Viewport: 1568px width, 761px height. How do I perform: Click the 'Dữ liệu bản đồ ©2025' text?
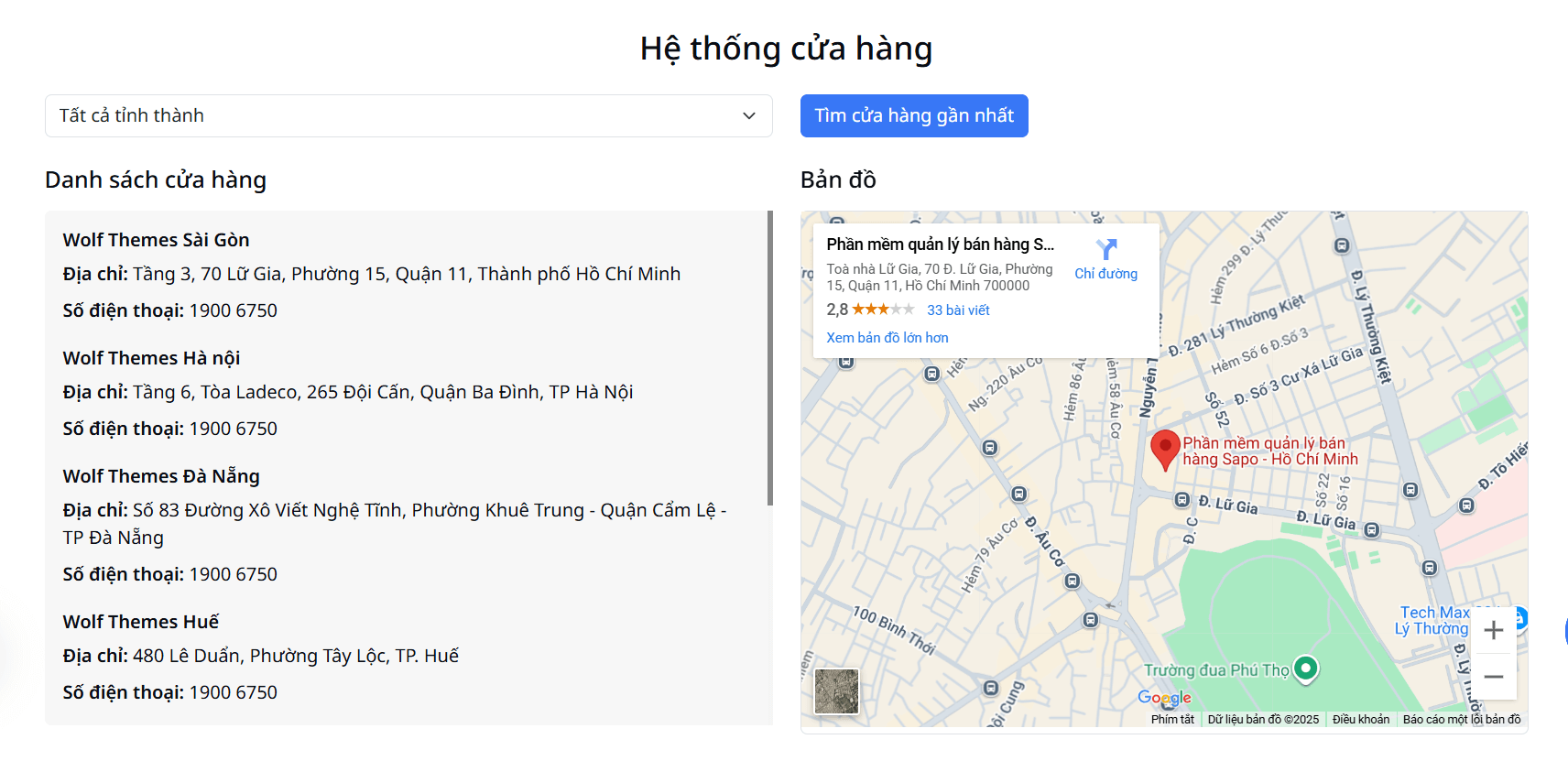pos(1263,720)
